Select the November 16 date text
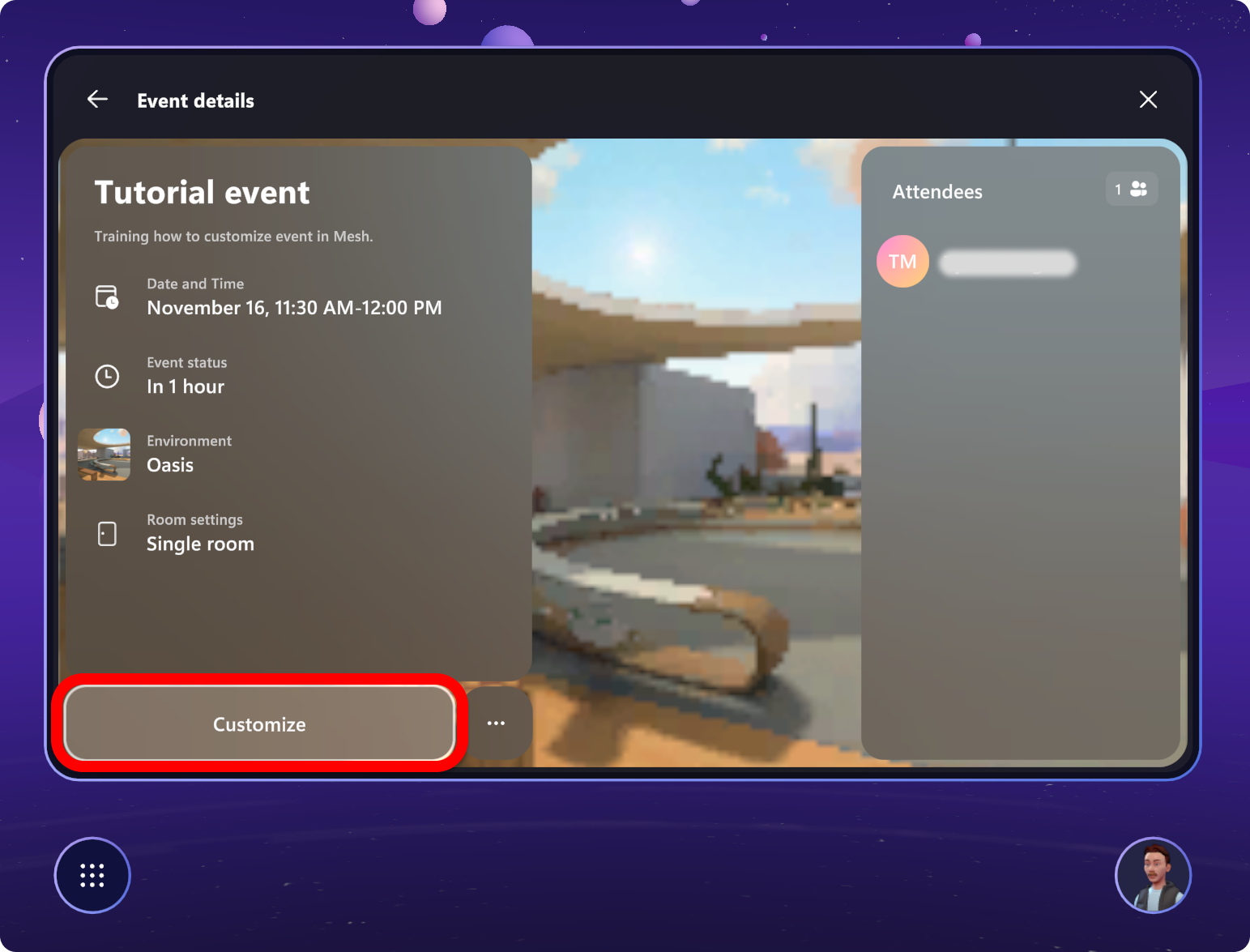Screen dimensions: 1250x952 pyautogui.click(x=294, y=308)
